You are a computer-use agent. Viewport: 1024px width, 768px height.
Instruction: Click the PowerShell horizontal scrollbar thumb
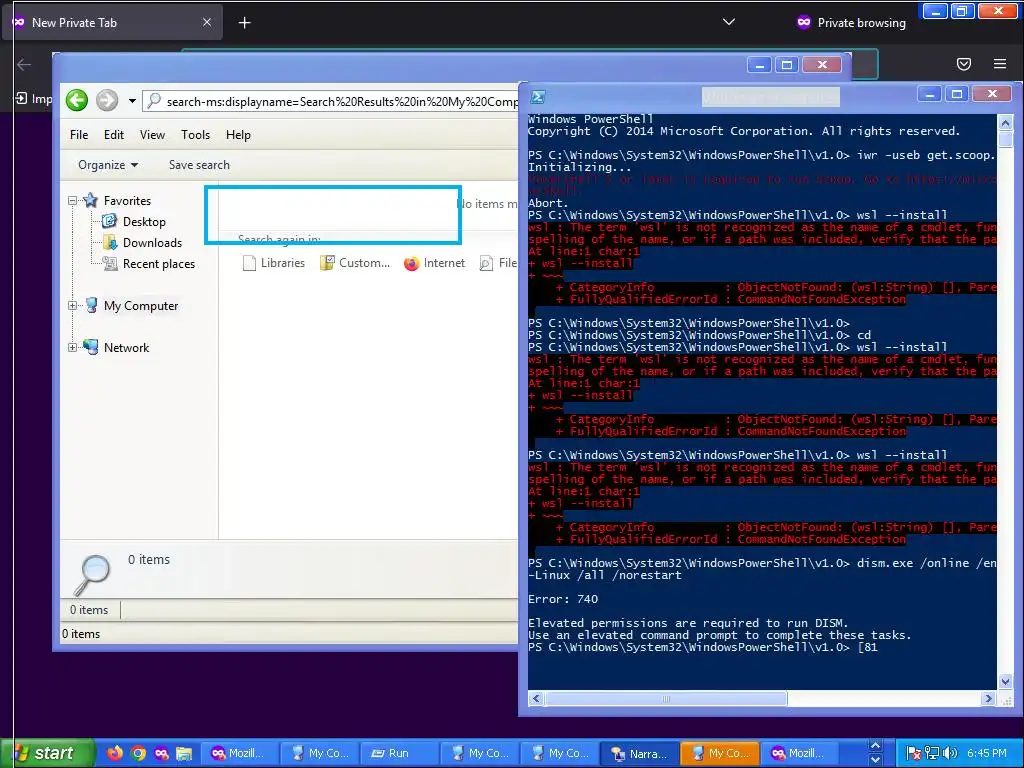click(x=665, y=699)
